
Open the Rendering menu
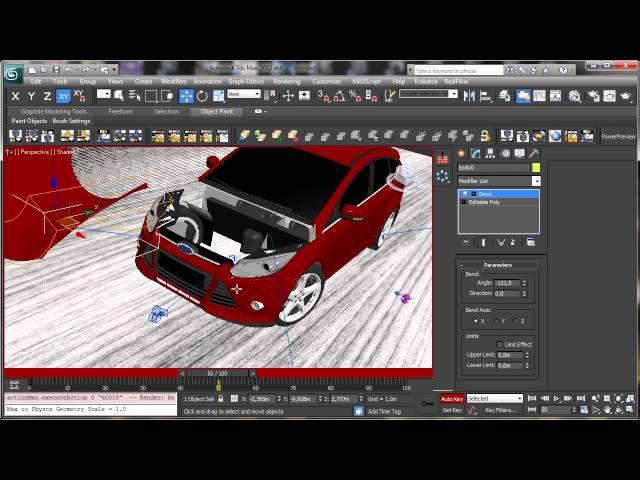[287, 82]
